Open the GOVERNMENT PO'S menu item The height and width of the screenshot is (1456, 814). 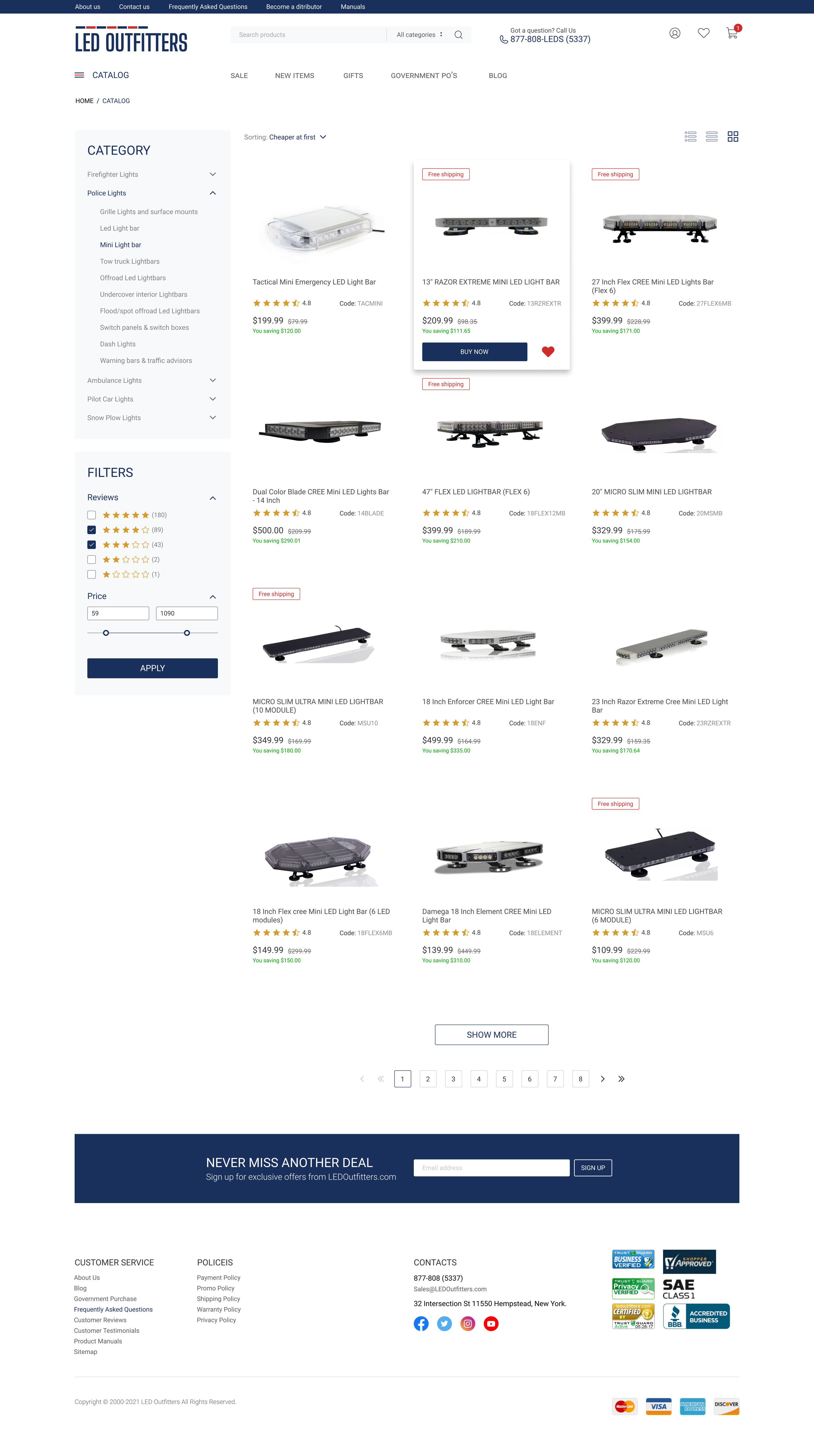(424, 76)
